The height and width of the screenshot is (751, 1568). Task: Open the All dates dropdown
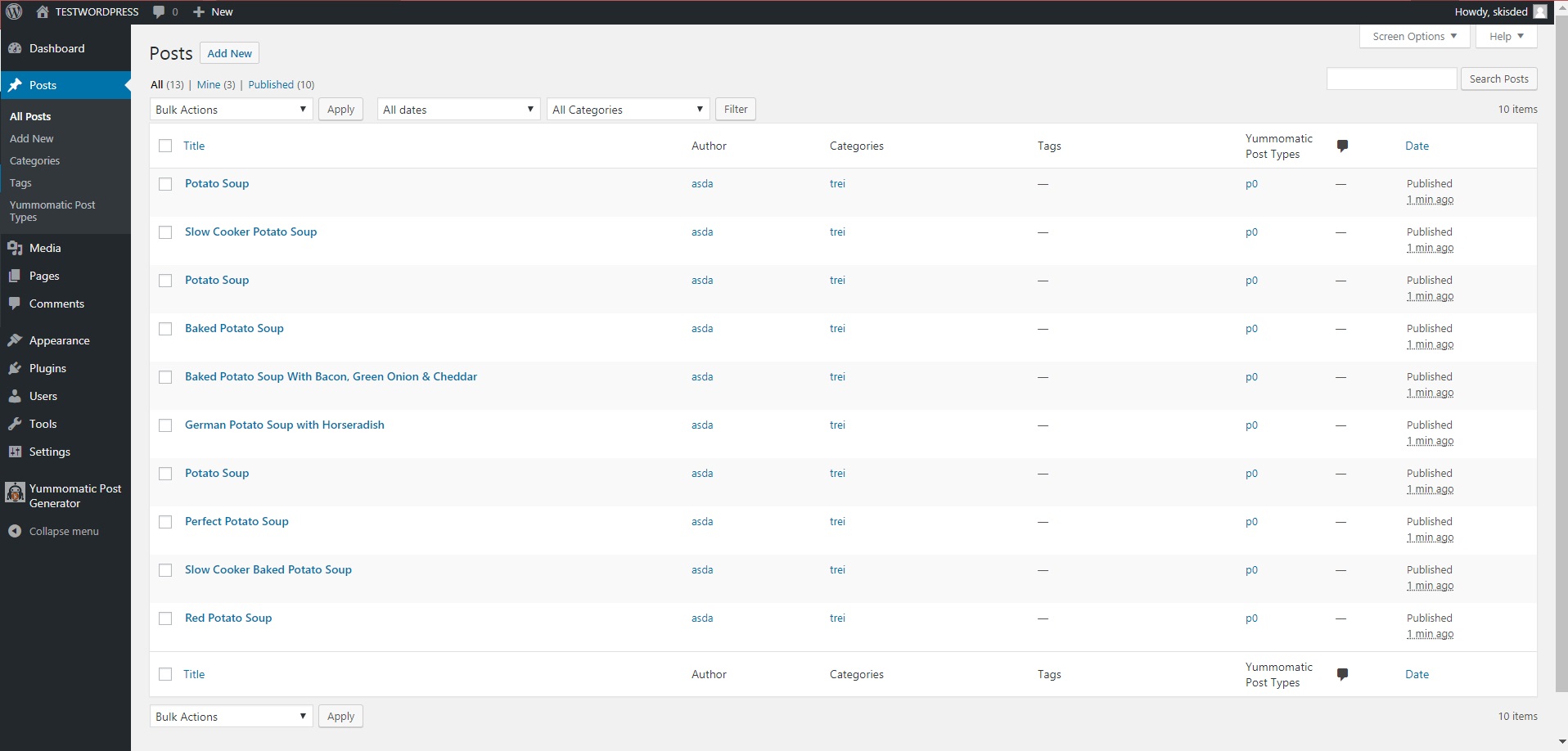pyautogui.click(x=459, y=110)
